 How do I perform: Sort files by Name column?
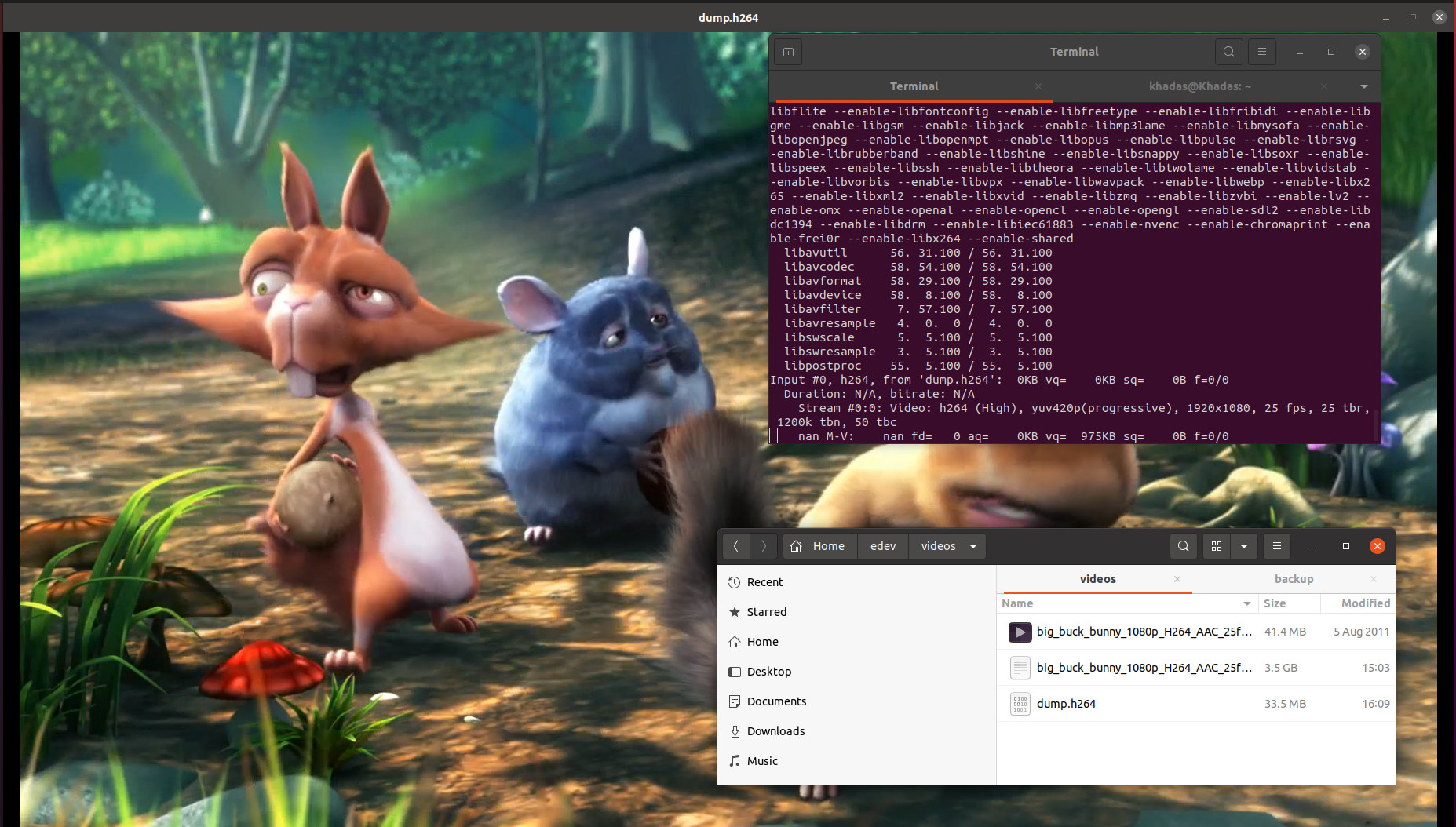(1126, 603)
